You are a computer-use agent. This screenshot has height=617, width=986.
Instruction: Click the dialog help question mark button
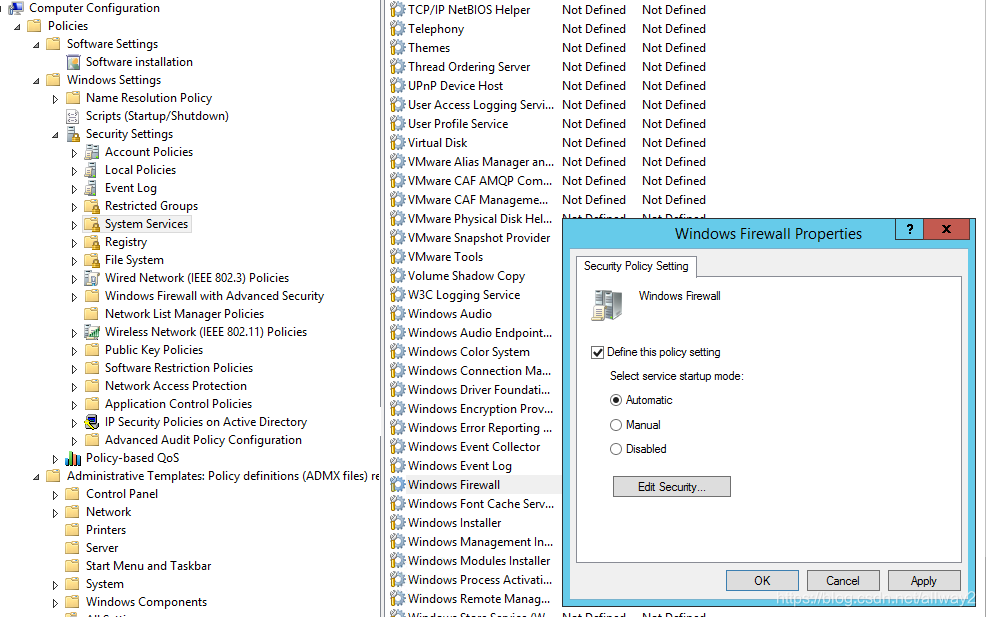[909, 230]
